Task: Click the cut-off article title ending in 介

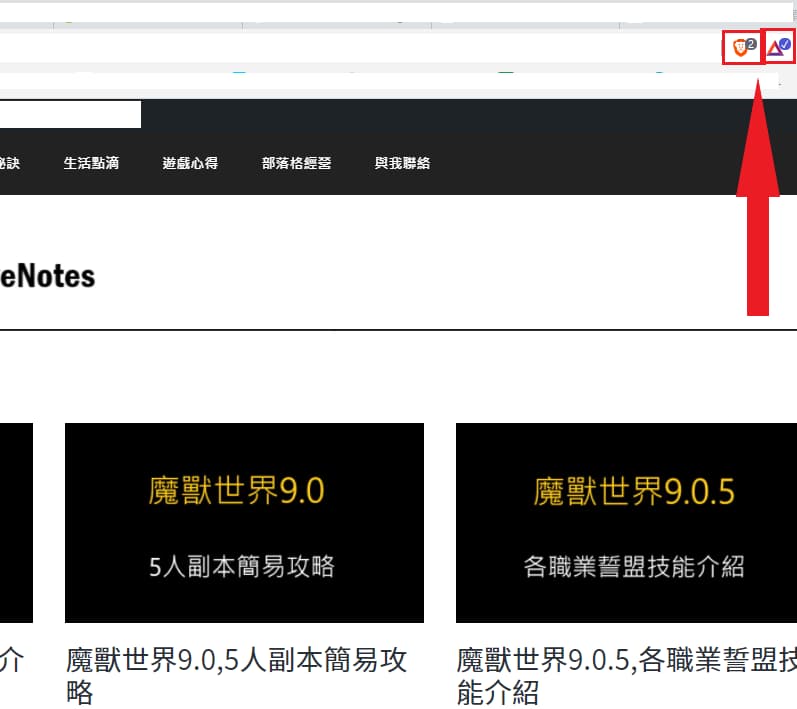Action: (14, 661)
